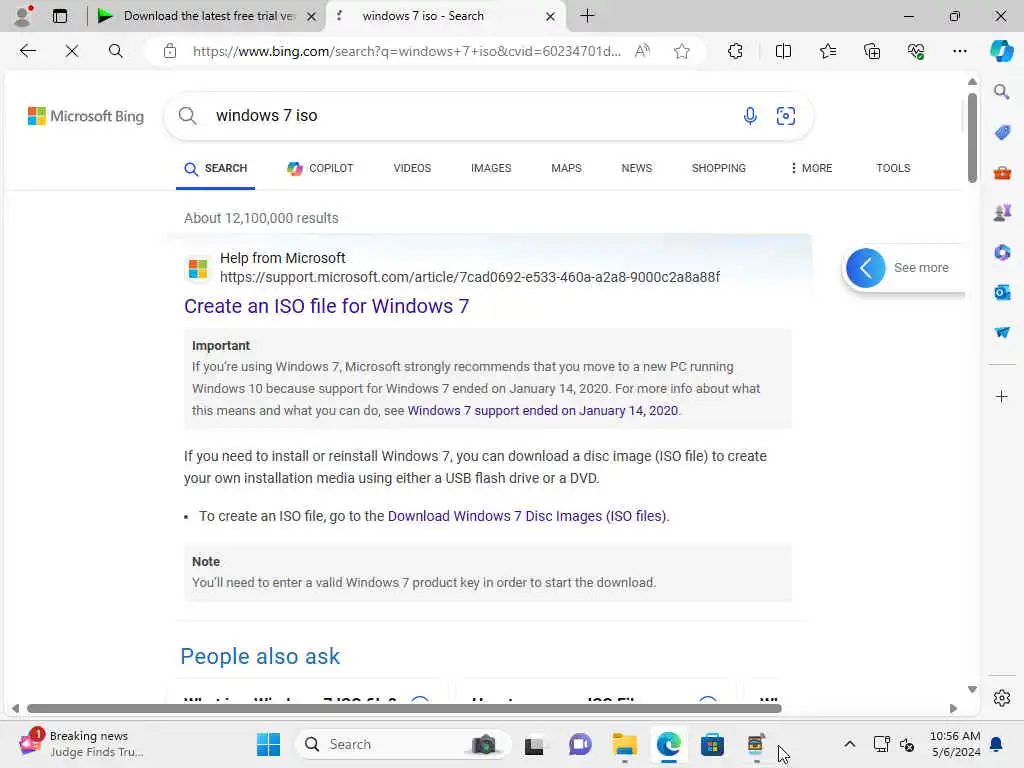Expand the MORE menu
Image resolution: width=1024 pixels, height=768 pixels.
[810, 168]
